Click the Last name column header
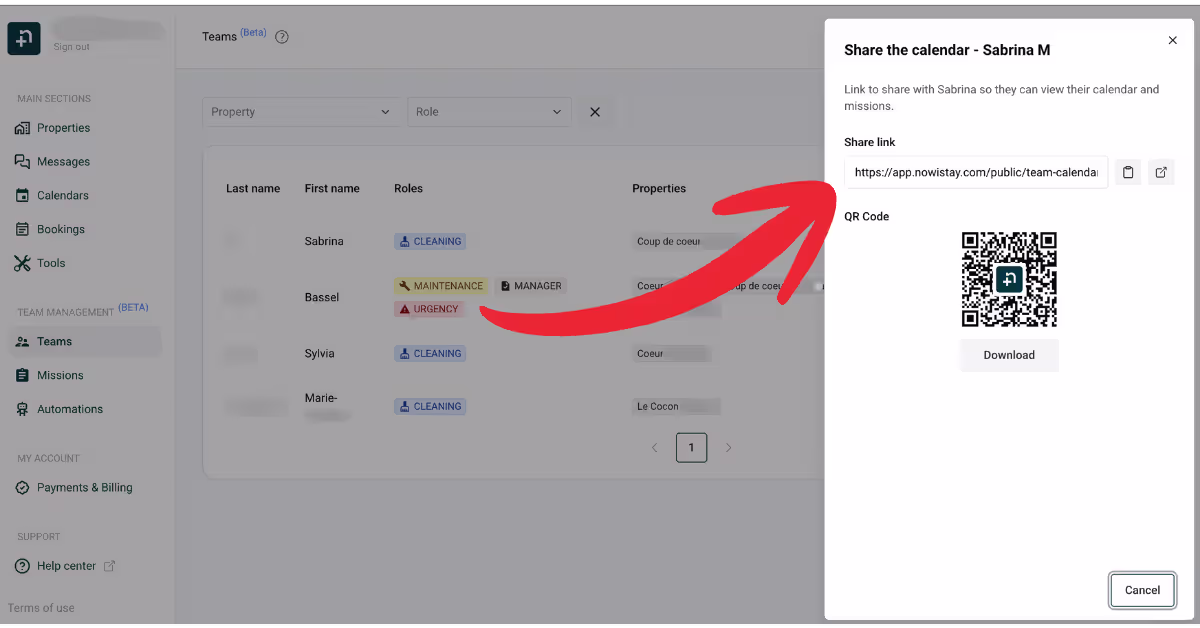The height and width of the screenshot is (628, 1200). pos(253,188)
